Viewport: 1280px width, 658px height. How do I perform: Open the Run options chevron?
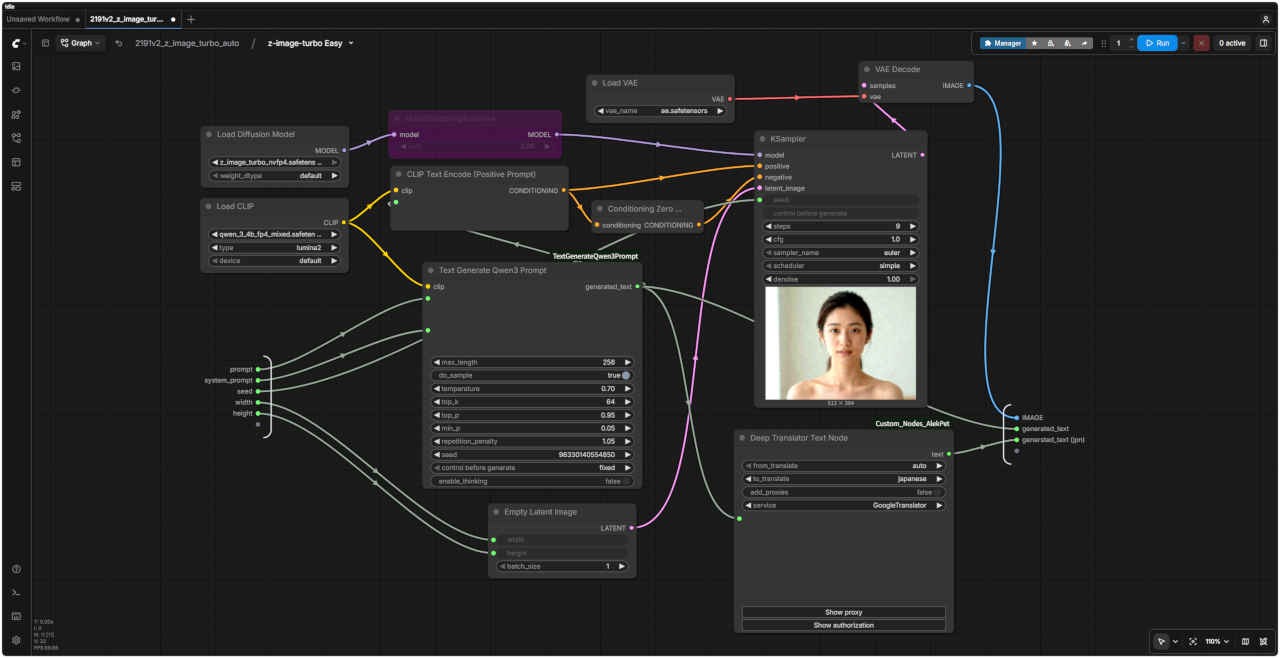(x=1185, y=43)
